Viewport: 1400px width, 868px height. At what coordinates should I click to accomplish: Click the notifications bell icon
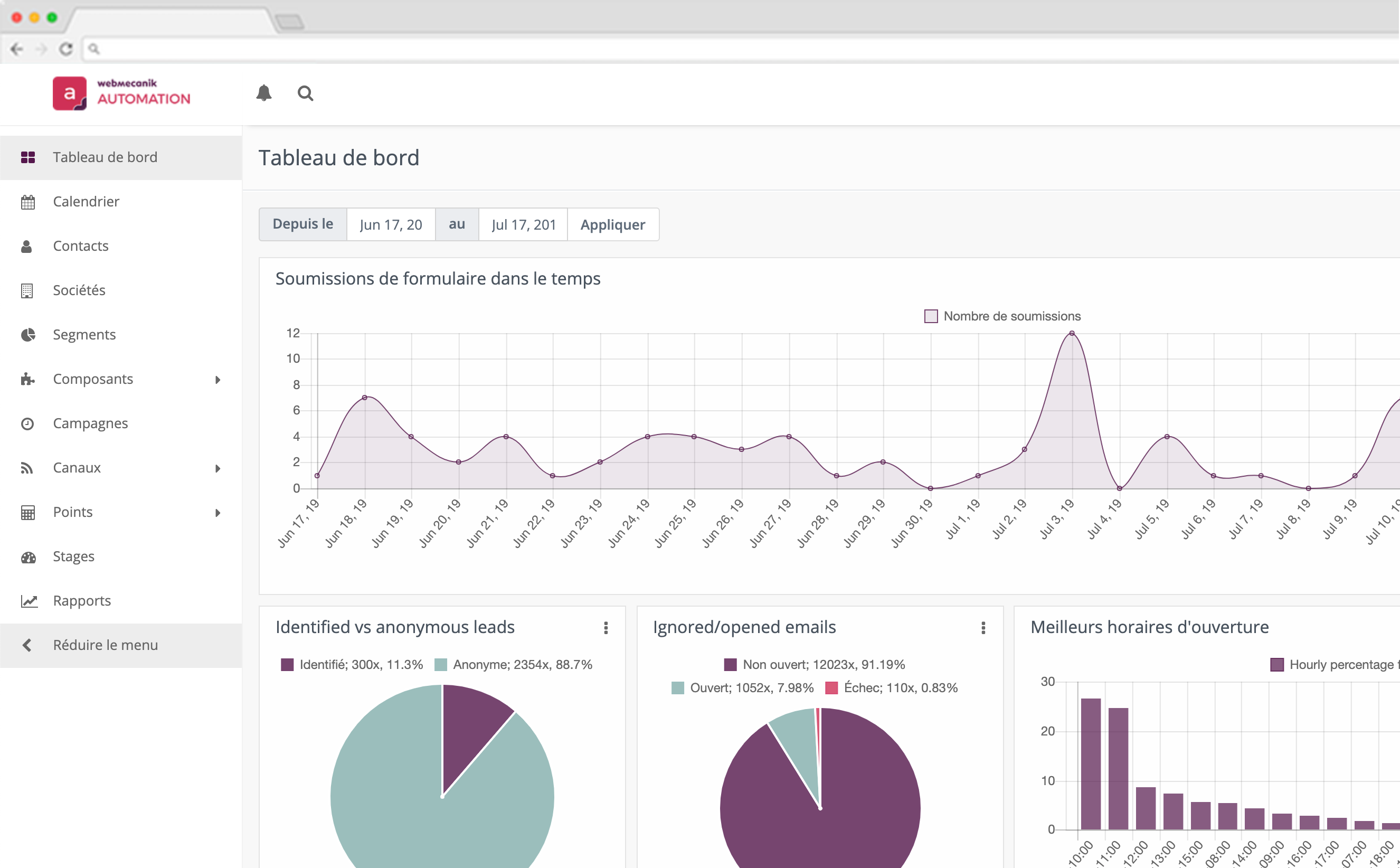263,93
